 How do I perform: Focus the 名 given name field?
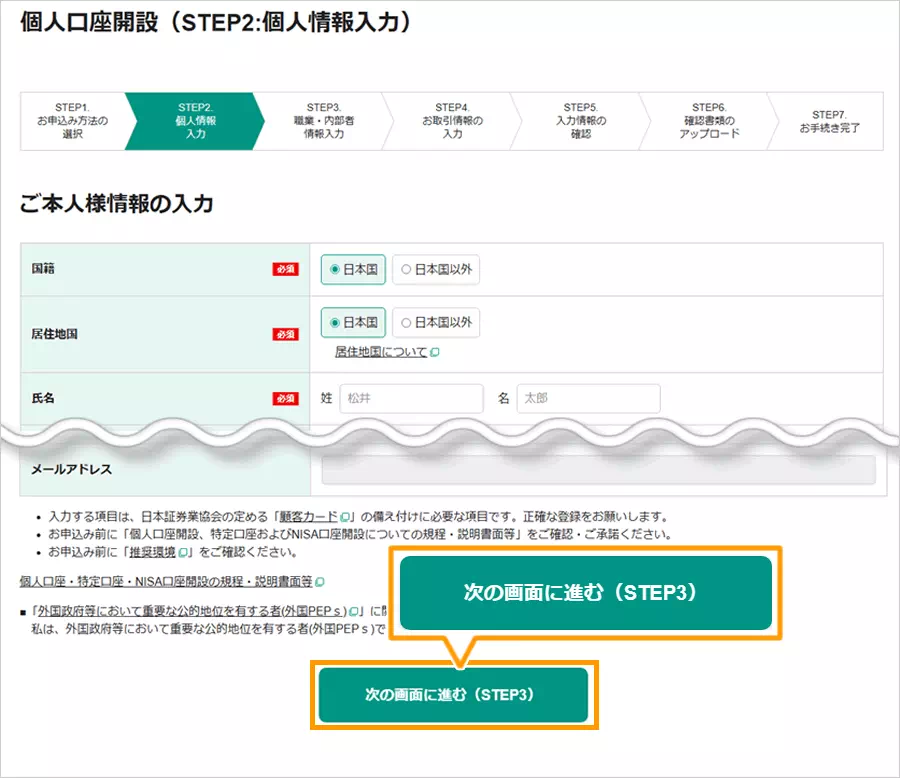click(588, 398)
